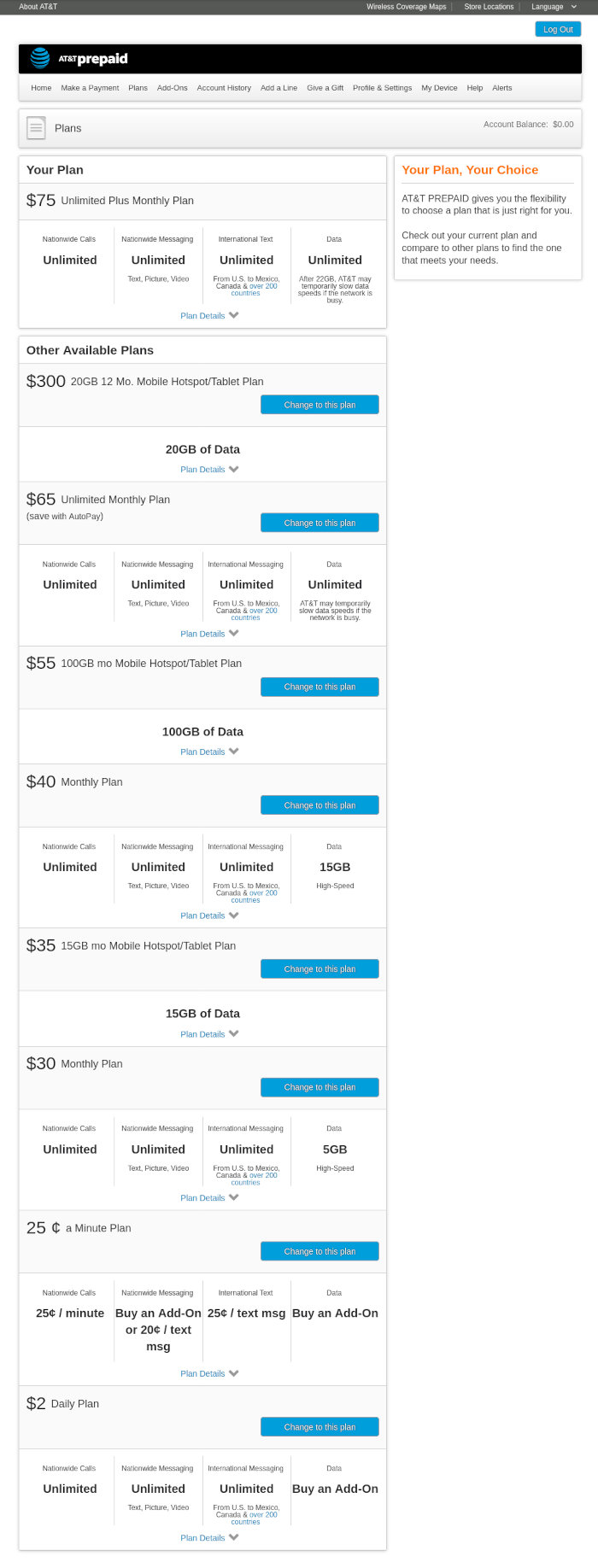Click the Log Out button

557,28
